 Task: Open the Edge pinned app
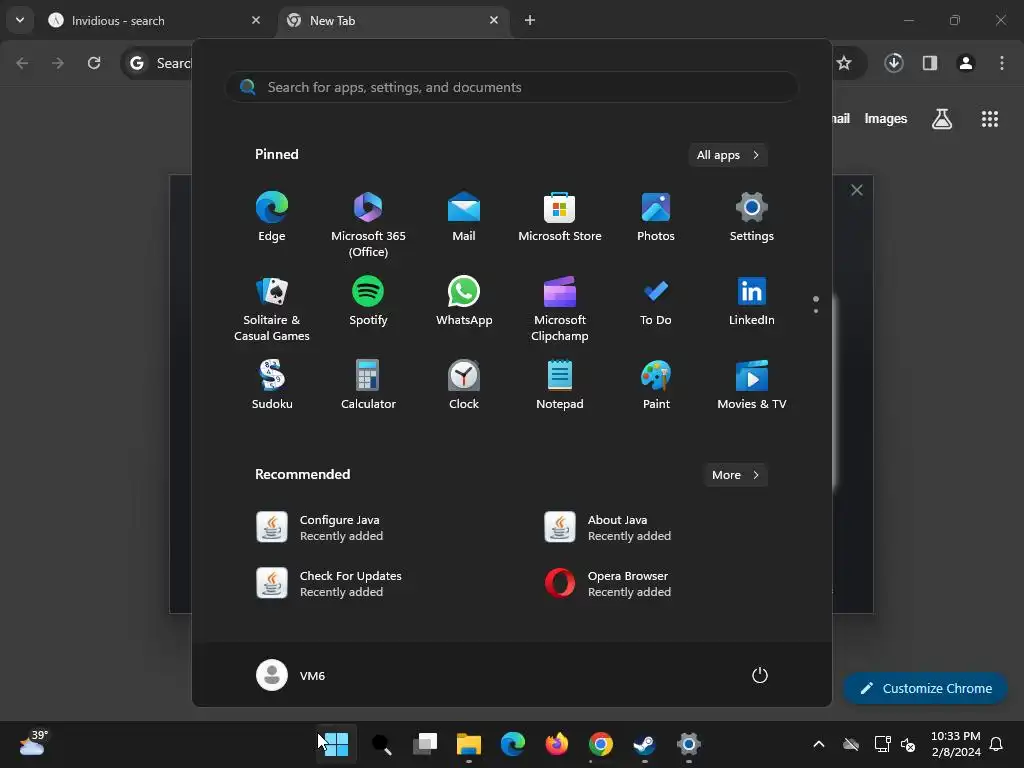(272, 217)
